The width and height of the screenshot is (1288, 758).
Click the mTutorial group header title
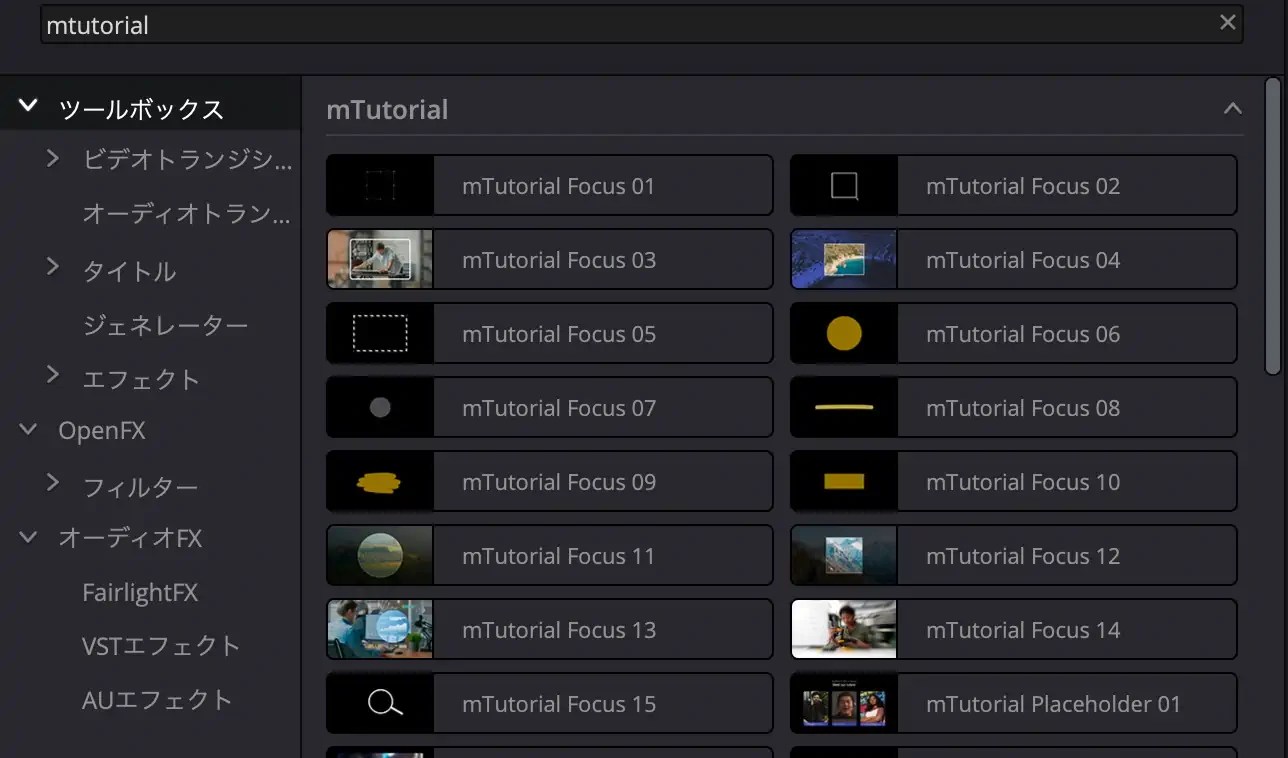(387, 110)
